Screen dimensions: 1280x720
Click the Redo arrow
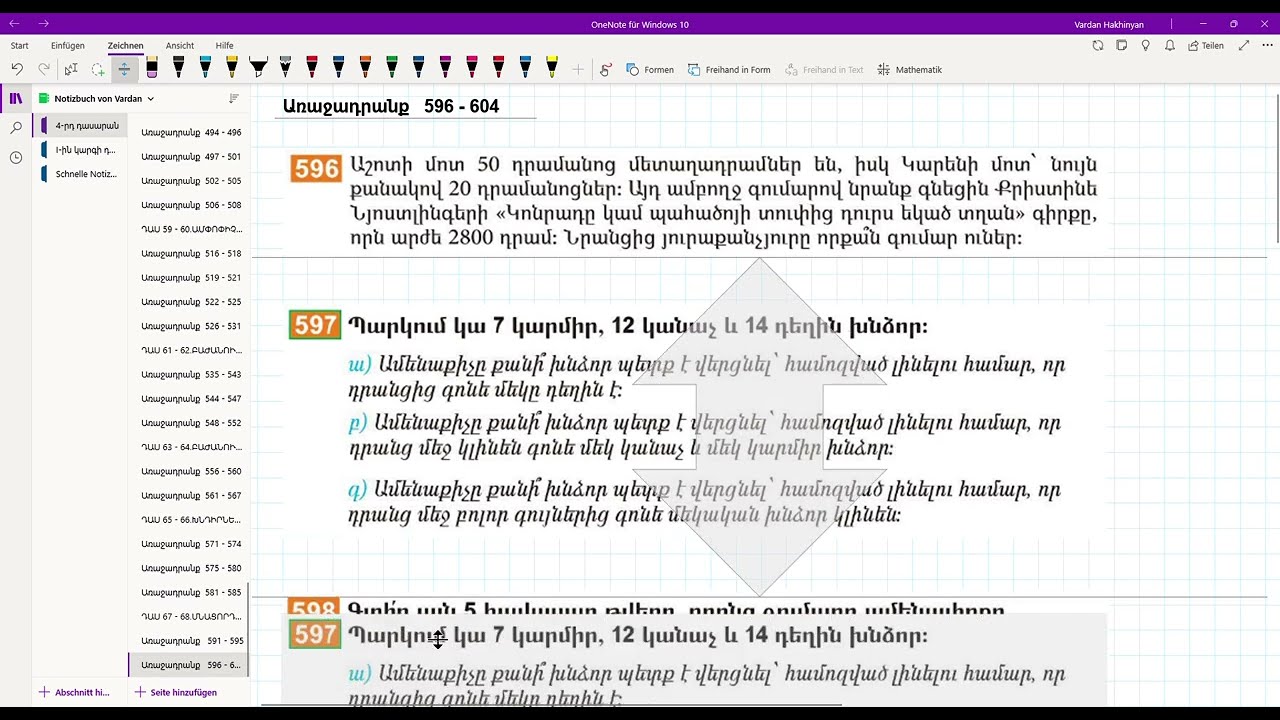point(44,69)
